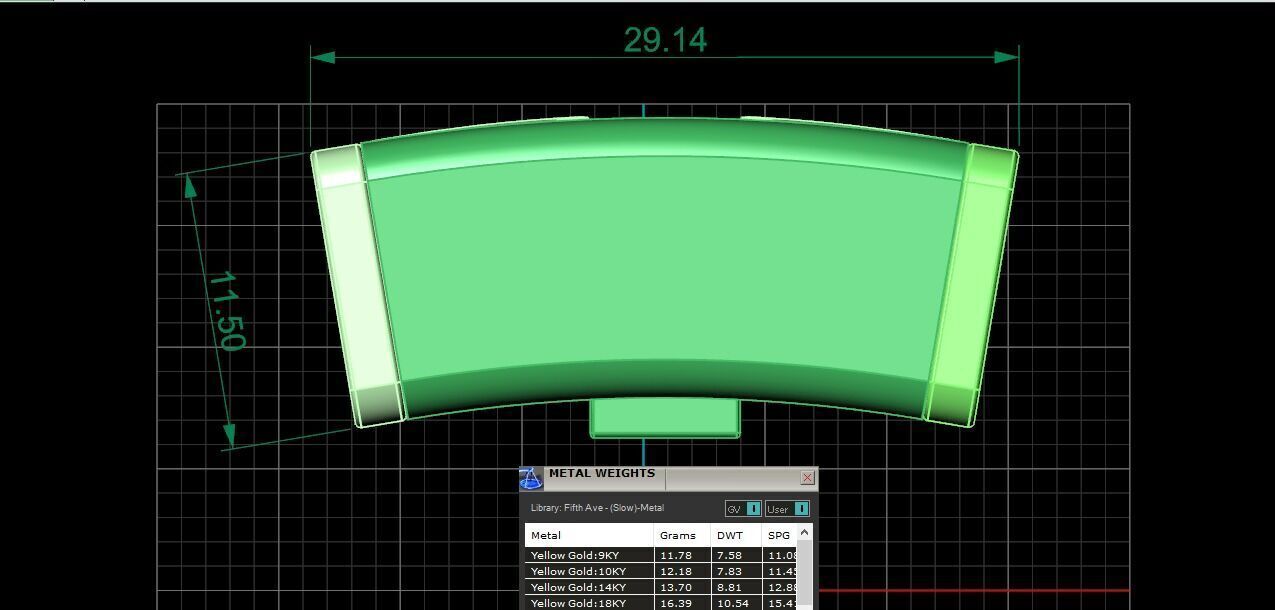Select the Yellow Gold:14KY row
Screen dimensions: 1275x610
[x=660, y=587]
